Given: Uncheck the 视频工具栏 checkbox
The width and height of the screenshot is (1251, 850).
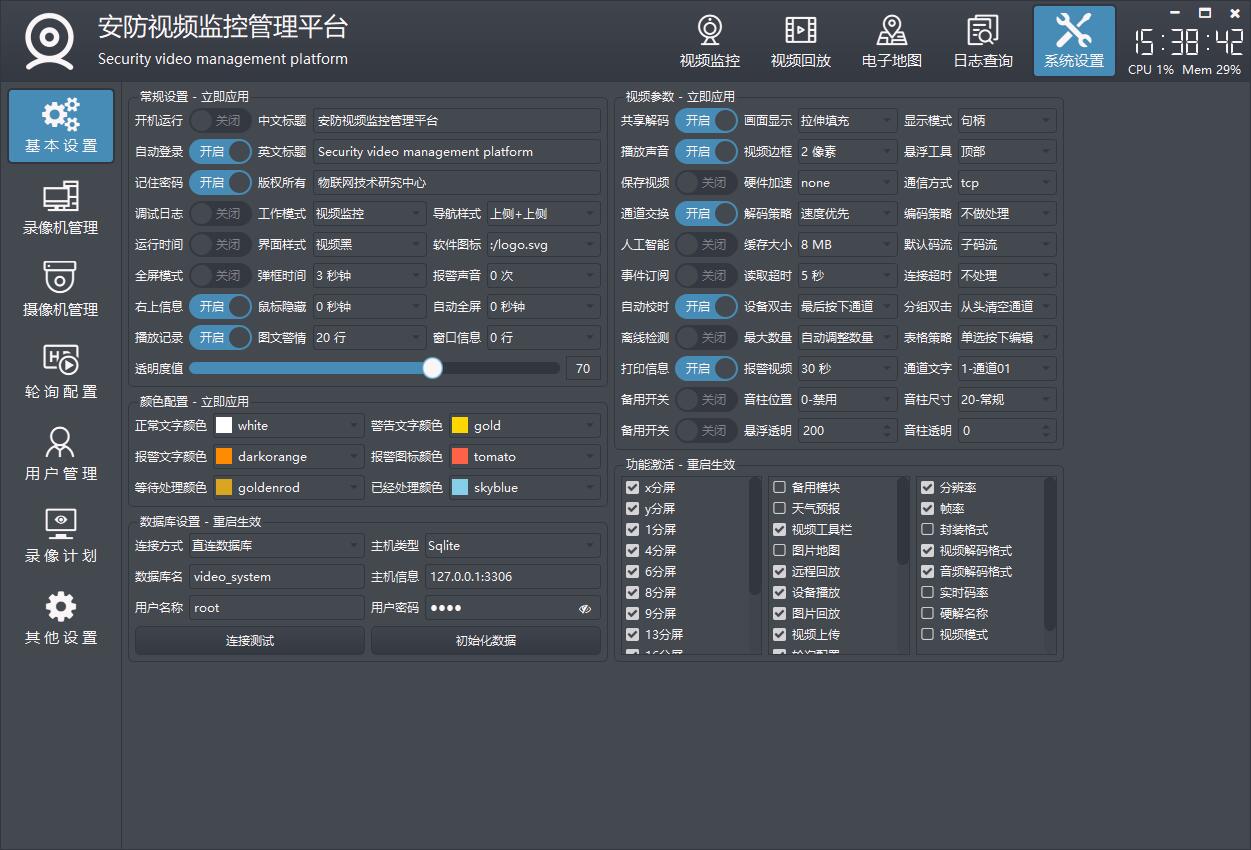Looking at the screenshot, I should coord(780,530).
